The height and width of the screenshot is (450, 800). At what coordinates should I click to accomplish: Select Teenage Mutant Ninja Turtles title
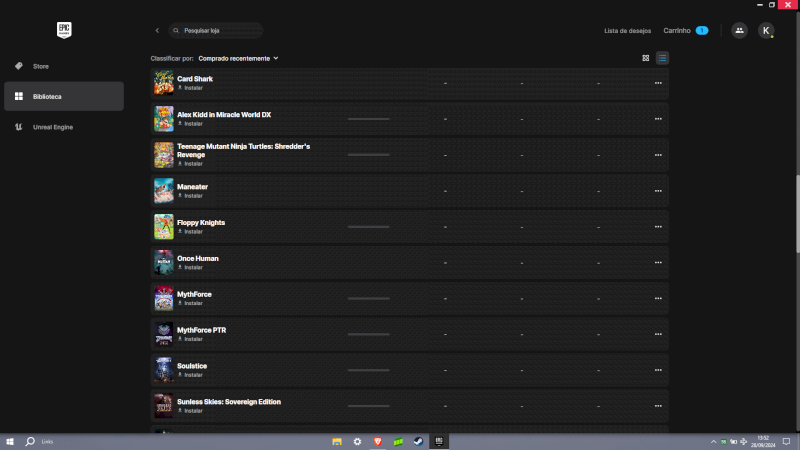click(x=243, y=151)
